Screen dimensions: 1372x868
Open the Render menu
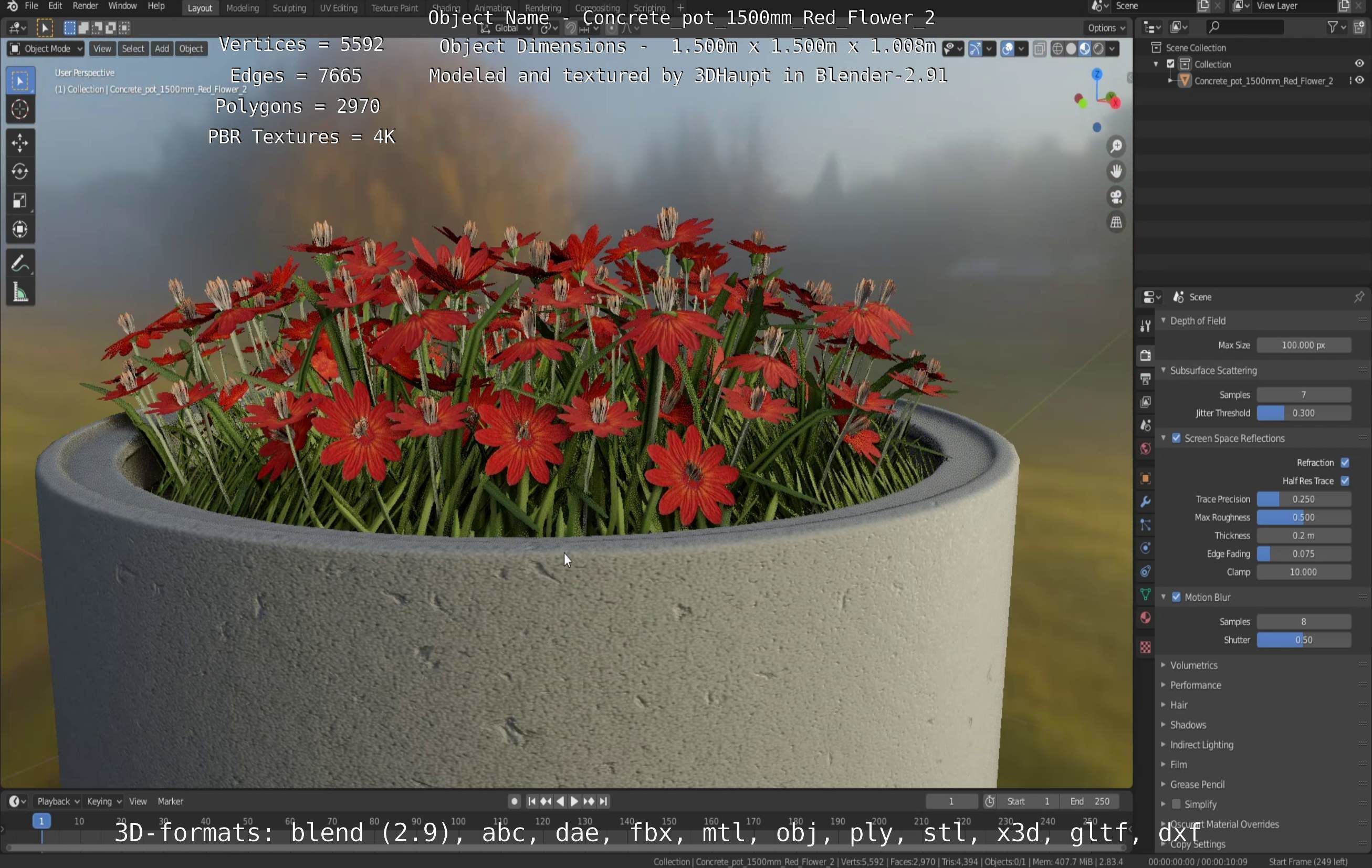coord(86,6)
